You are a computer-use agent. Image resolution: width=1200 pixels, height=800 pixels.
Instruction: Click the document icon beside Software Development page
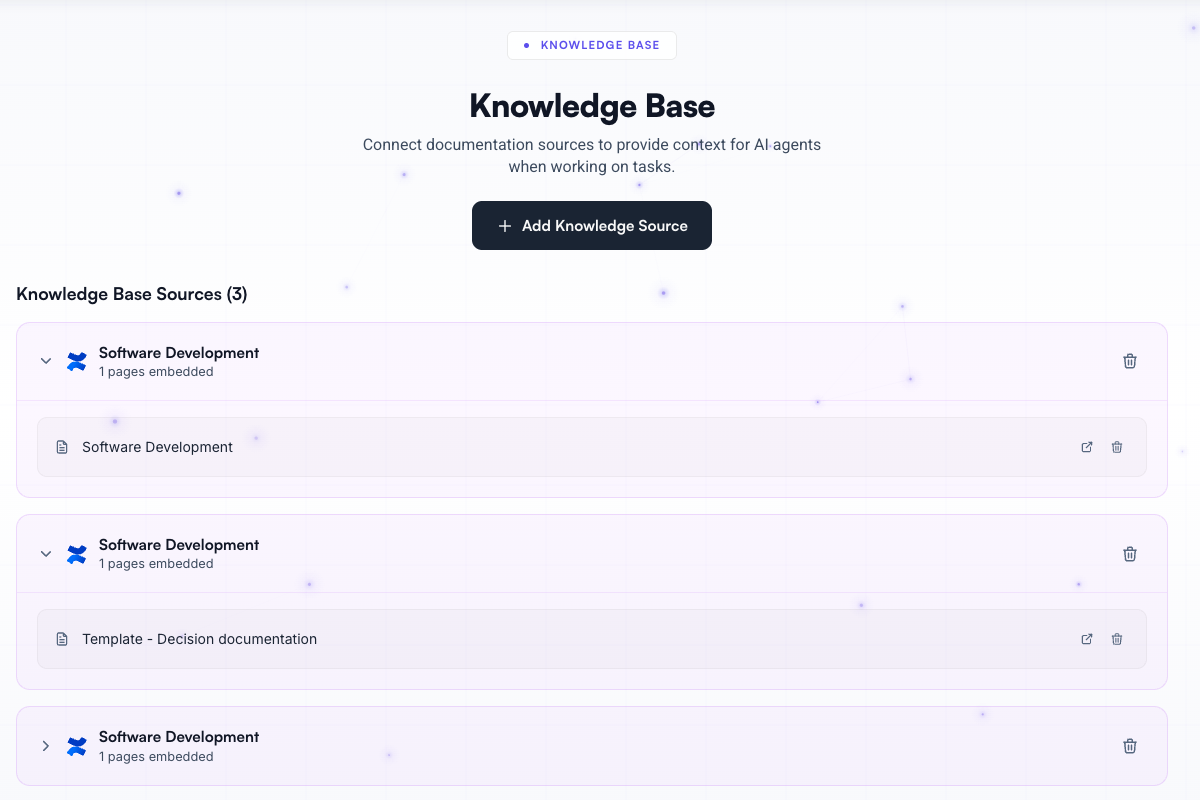(x=62, y=447)
